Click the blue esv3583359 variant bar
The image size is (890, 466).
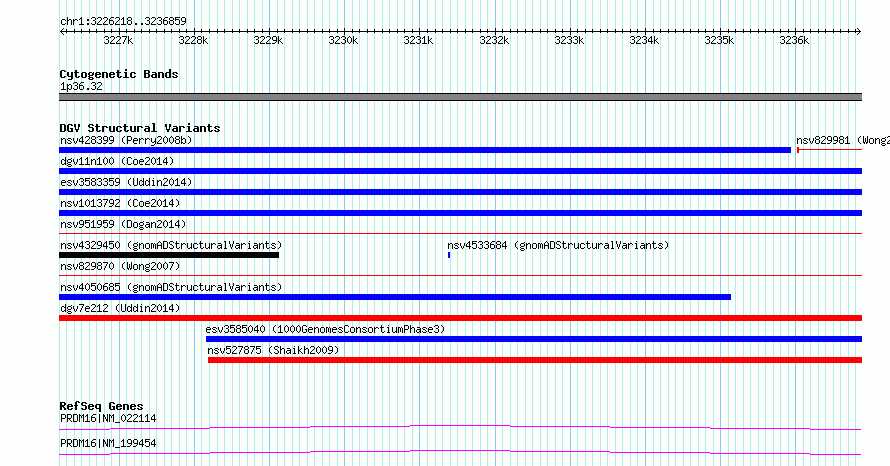460,192
